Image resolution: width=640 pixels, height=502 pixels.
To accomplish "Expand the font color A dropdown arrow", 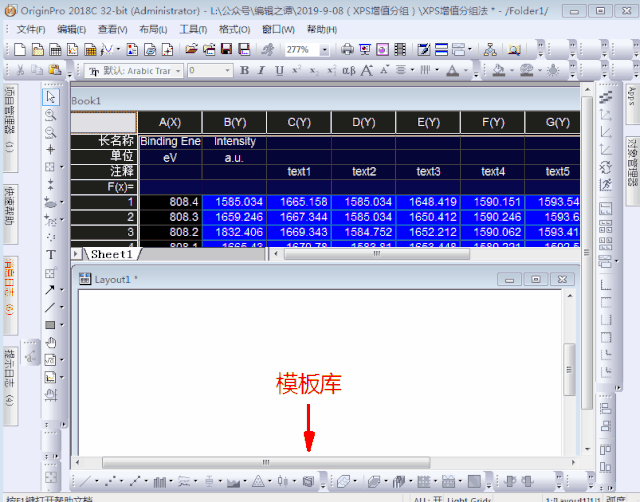I will coord(466,71).
